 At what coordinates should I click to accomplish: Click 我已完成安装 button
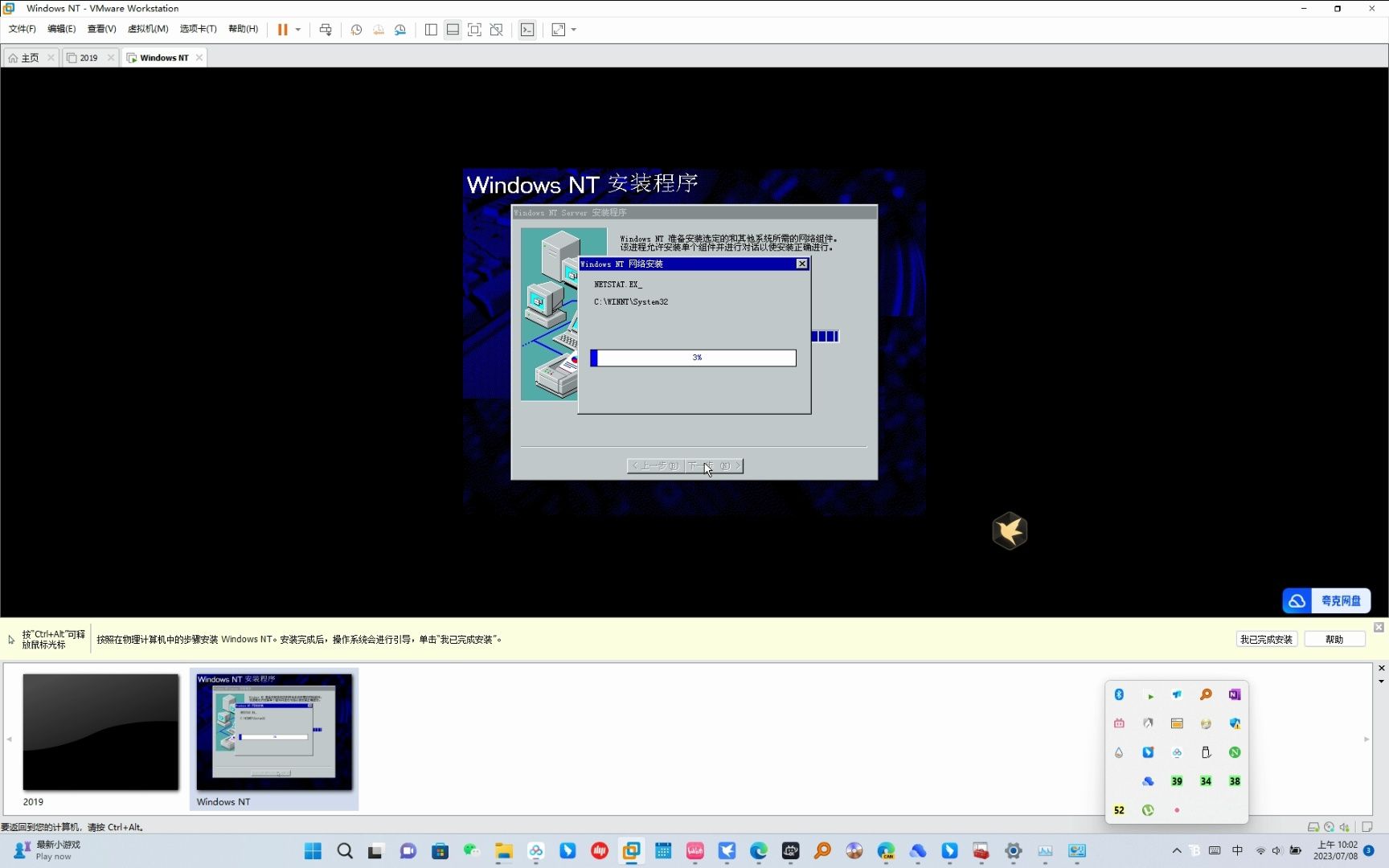1266,640
